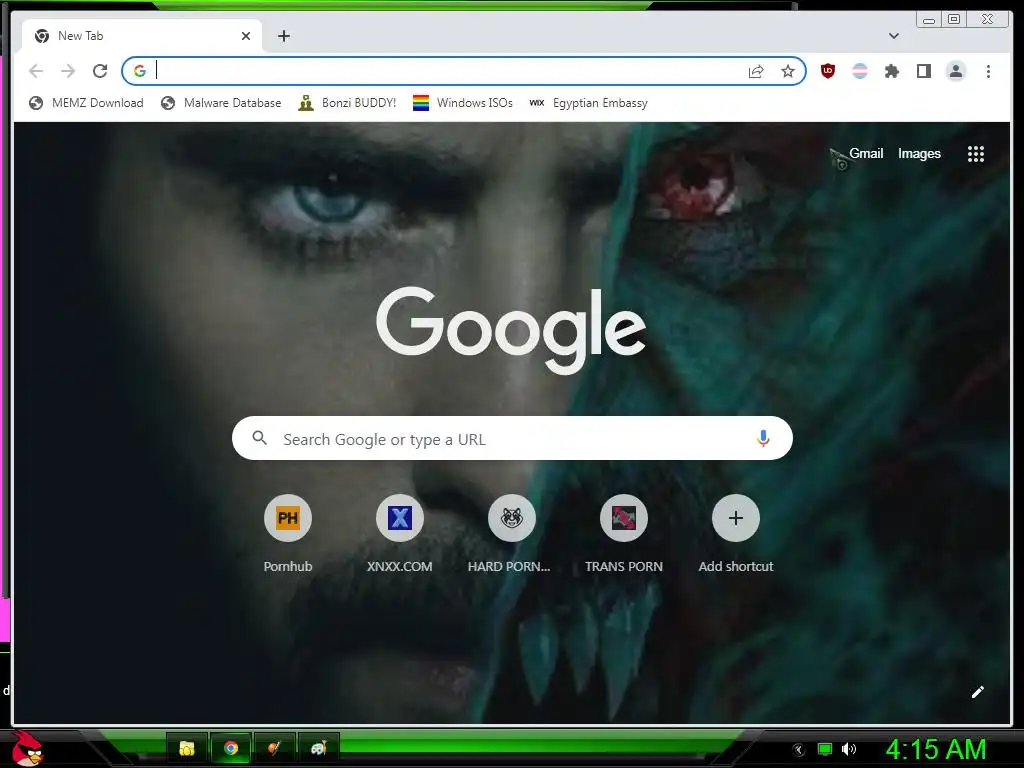
Task: Open the third taskbar app icon
Action: tap(274, 748)
